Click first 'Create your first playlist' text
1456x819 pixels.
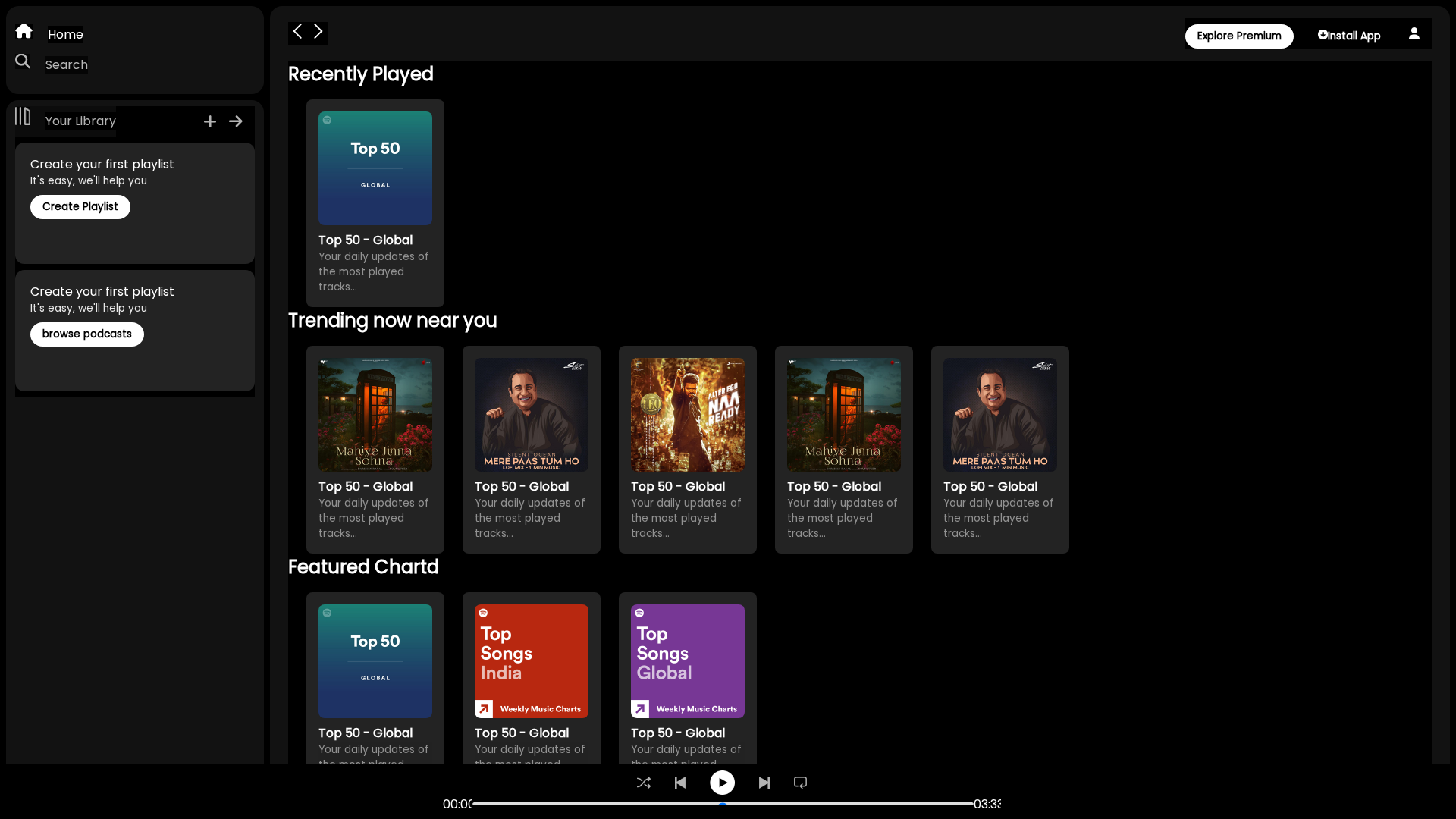coord(102,165)
